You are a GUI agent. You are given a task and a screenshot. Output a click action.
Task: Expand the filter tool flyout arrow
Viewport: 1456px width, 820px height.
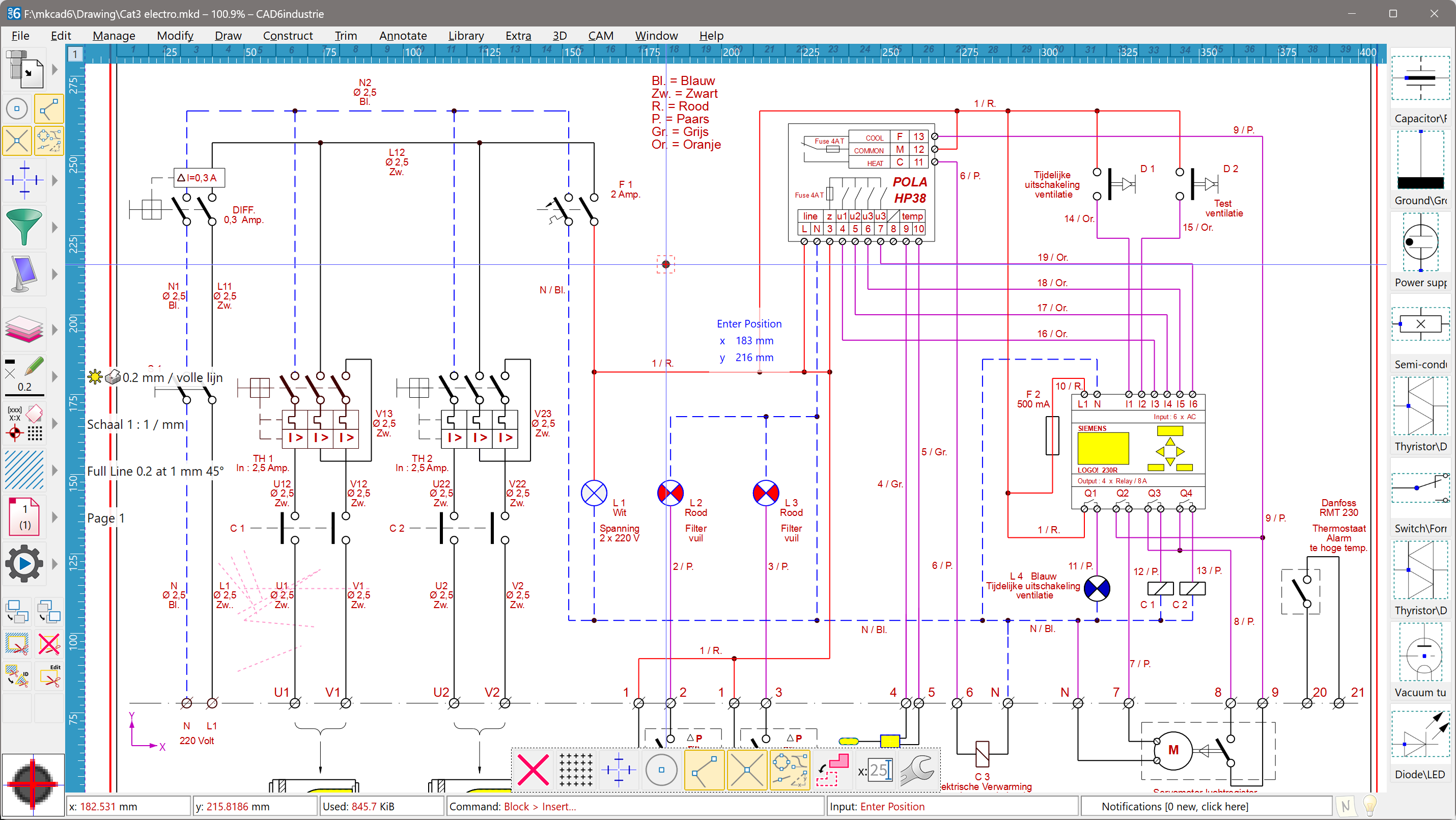[x=54, y=227]
